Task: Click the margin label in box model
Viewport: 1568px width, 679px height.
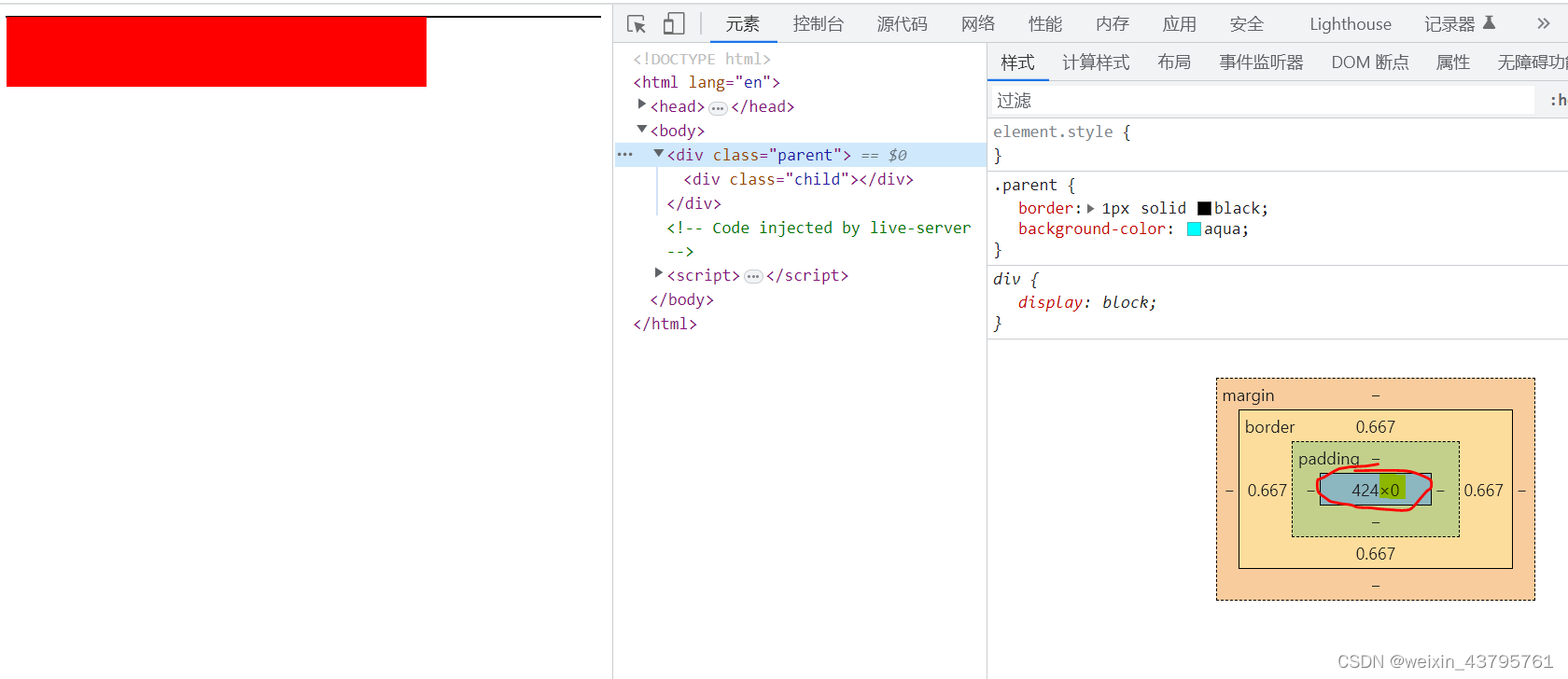Action: coord(1248,395)
